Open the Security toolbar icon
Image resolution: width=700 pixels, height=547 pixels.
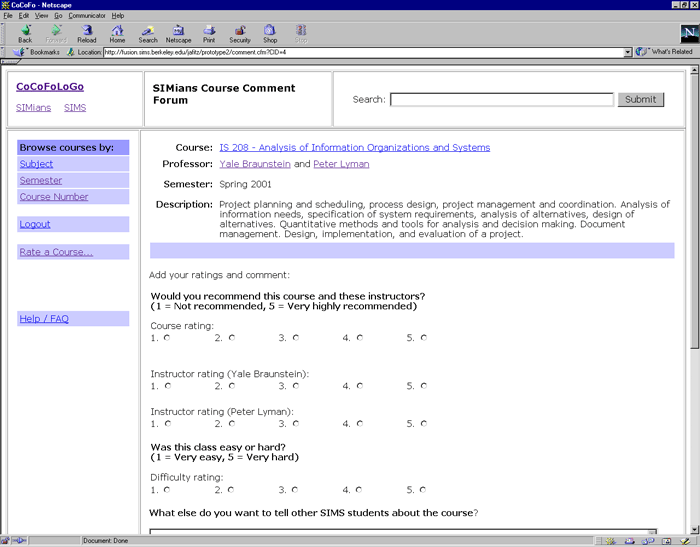click(x=240, y=33)
